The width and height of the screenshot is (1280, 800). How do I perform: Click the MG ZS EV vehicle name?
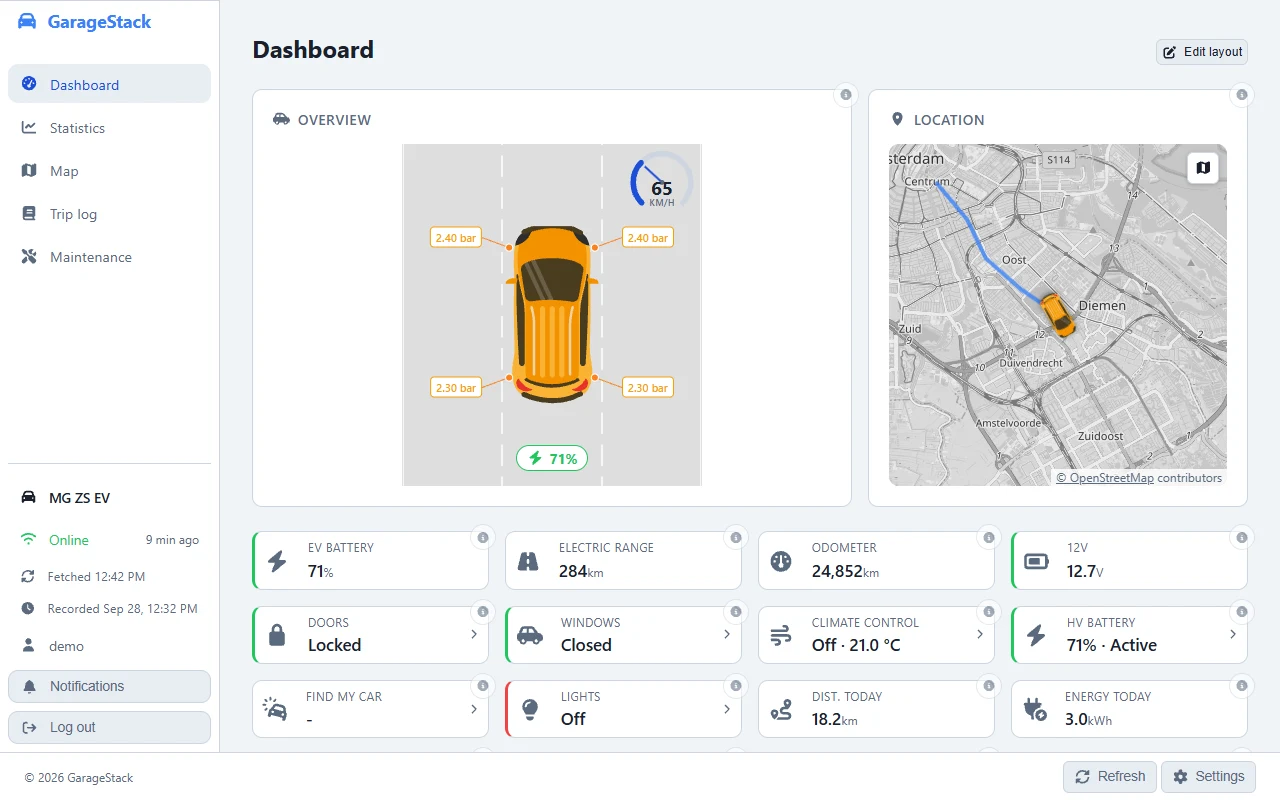coord(79,498)
